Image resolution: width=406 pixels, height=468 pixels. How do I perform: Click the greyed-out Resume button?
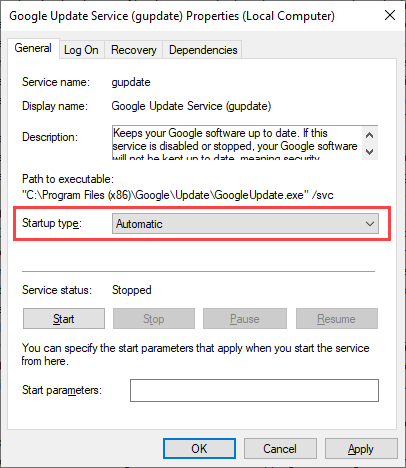point(337,319)
